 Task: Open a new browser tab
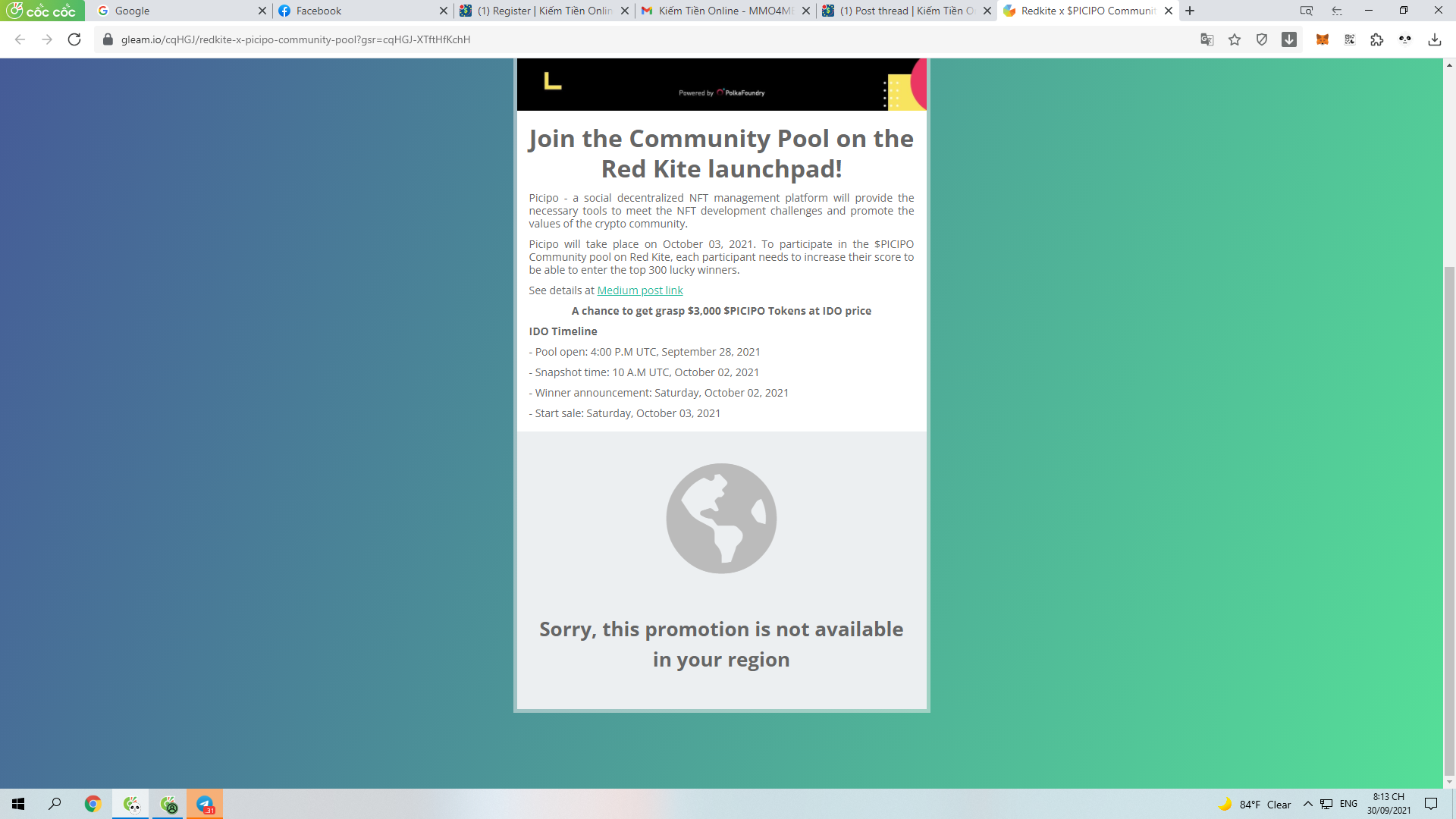(1190, 11)
